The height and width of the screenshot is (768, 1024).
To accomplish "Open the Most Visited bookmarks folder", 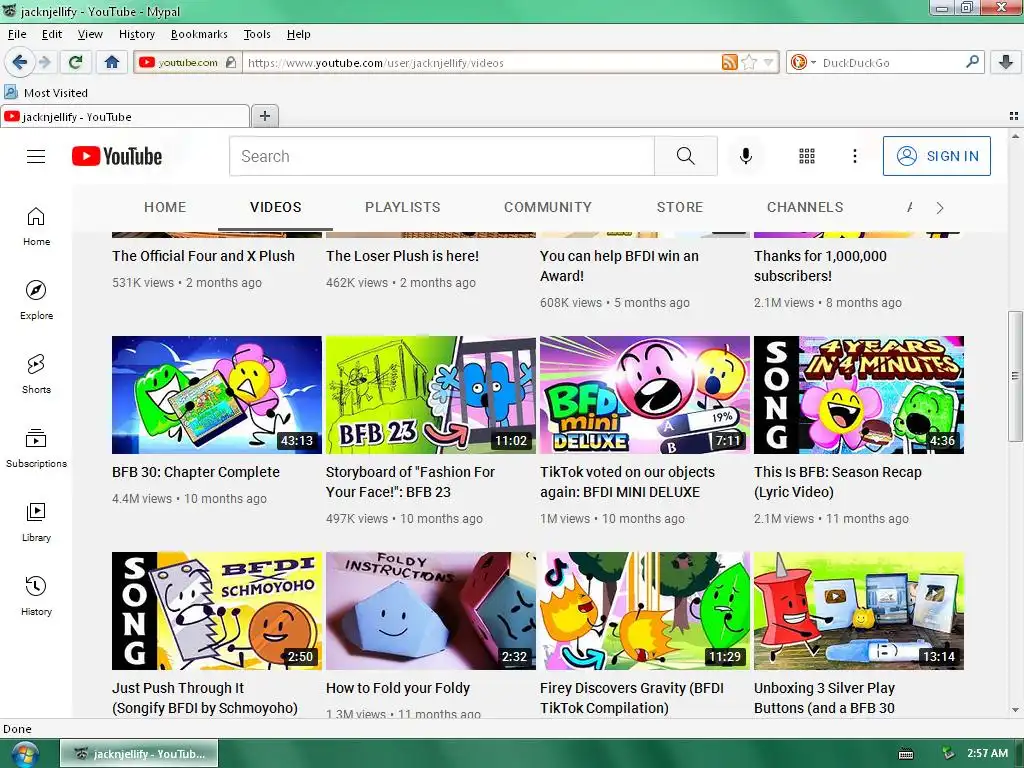I will point(46,93).
